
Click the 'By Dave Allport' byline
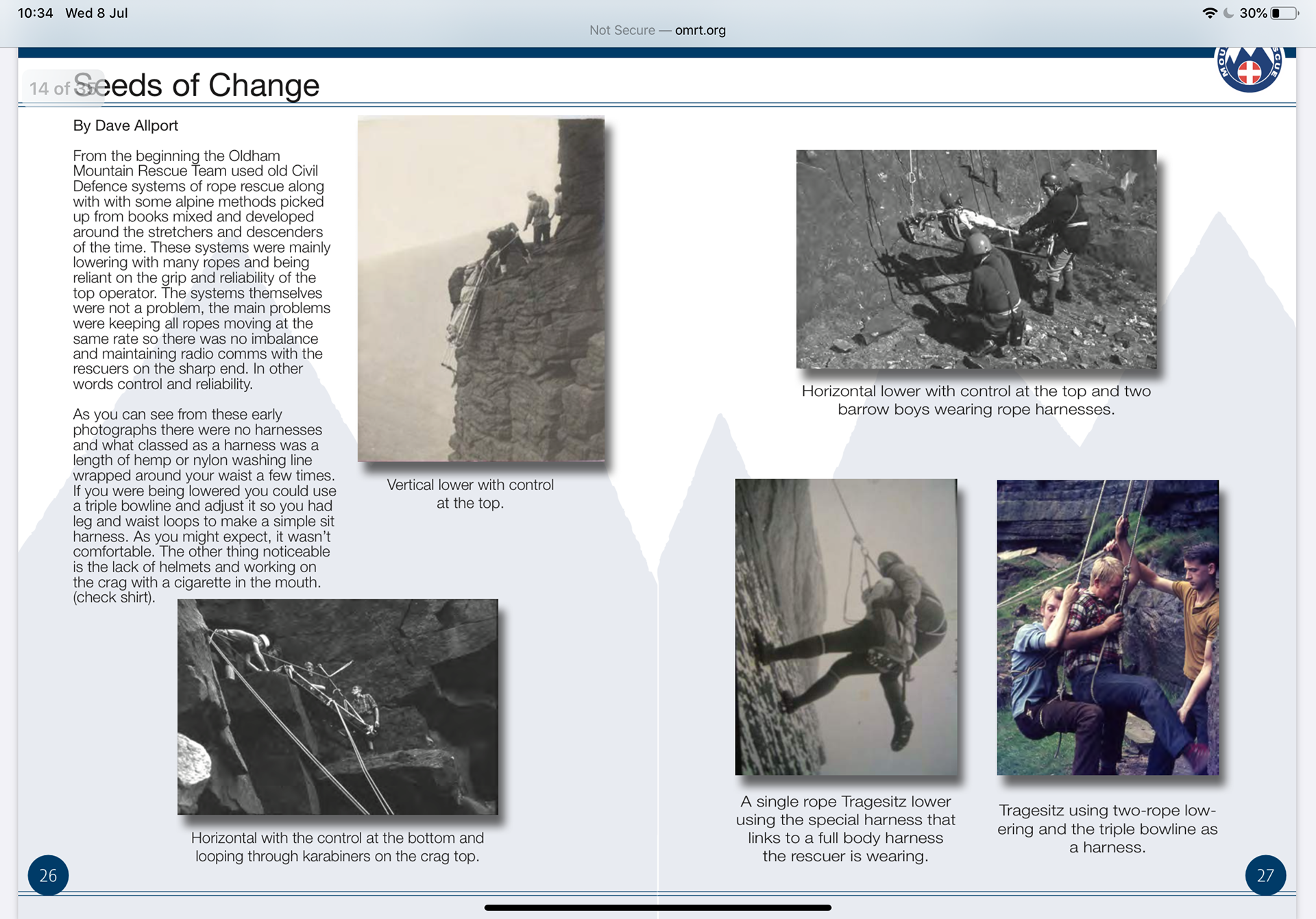(x=125, y=125)
